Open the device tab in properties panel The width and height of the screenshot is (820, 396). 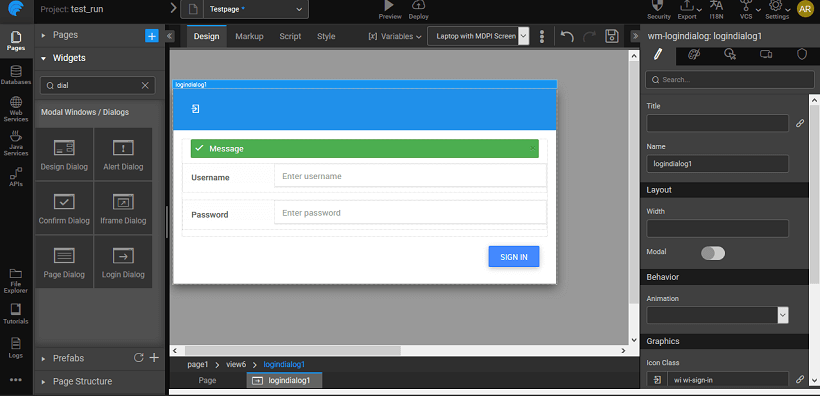pyautogui.click(x=766, y=54)
